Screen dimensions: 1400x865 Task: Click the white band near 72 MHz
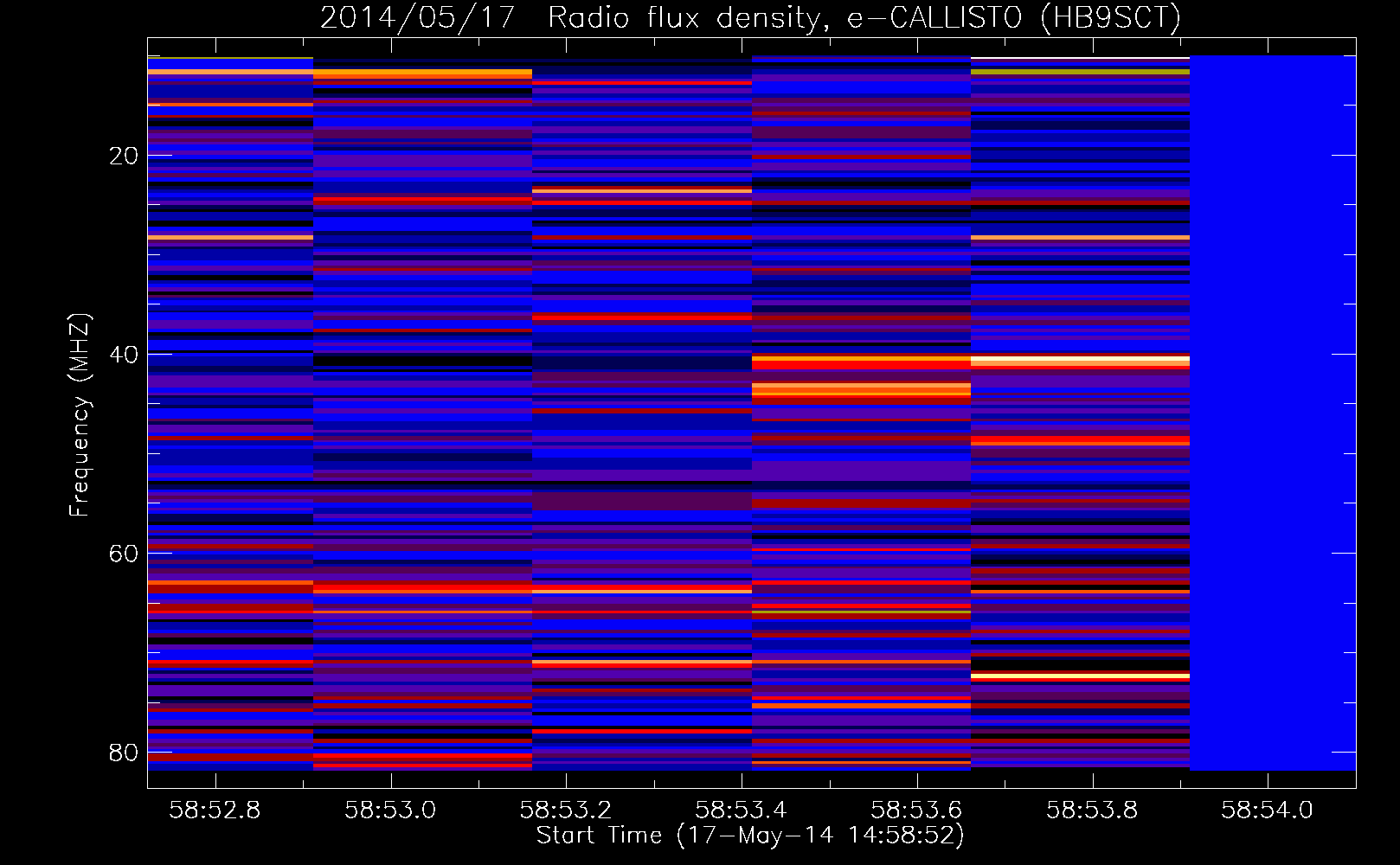pos(1080,676)
